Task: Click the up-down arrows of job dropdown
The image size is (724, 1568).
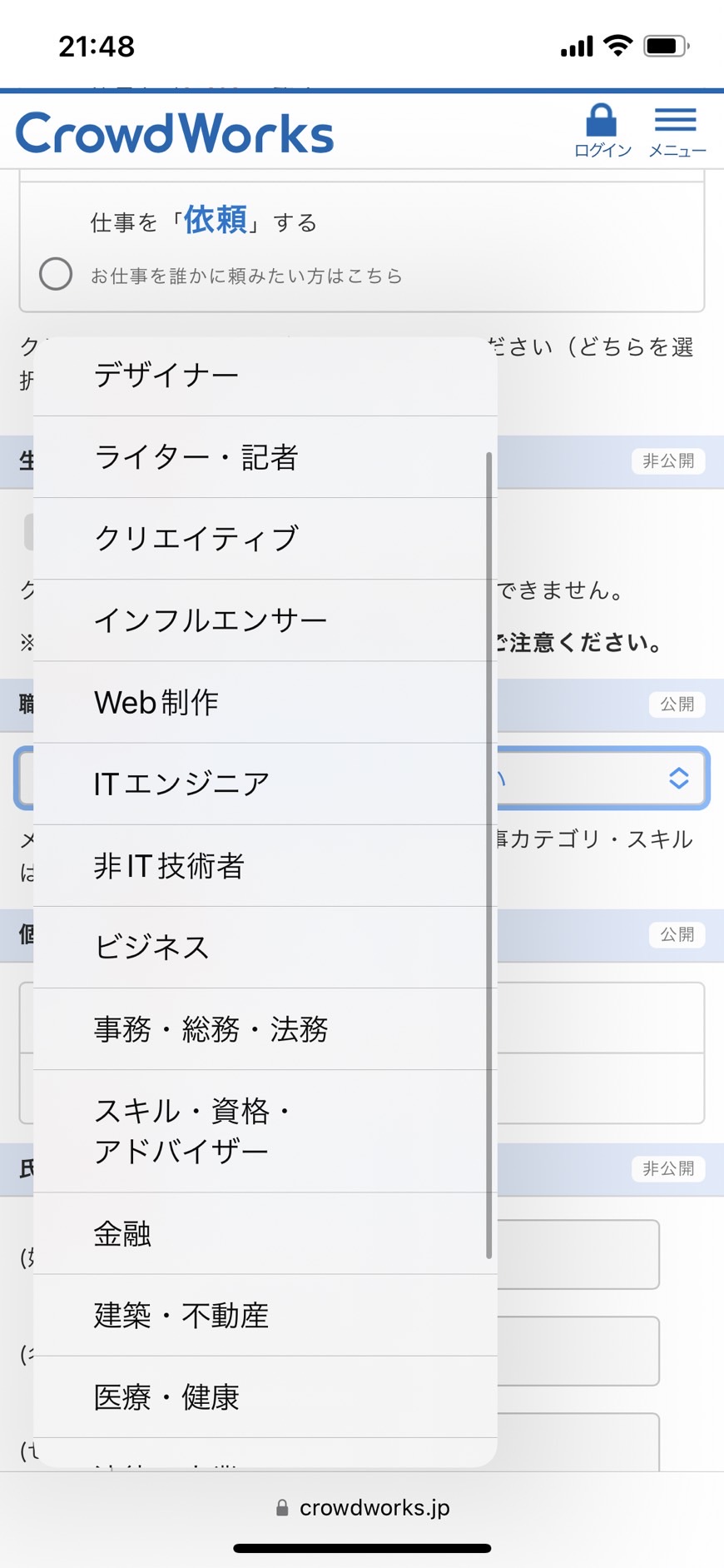Action: (678, 778)
